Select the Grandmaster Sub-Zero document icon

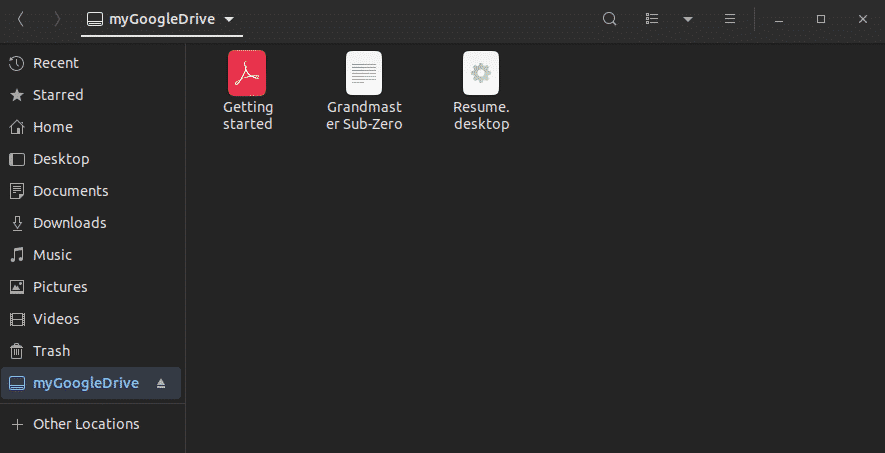click(364, 73)
